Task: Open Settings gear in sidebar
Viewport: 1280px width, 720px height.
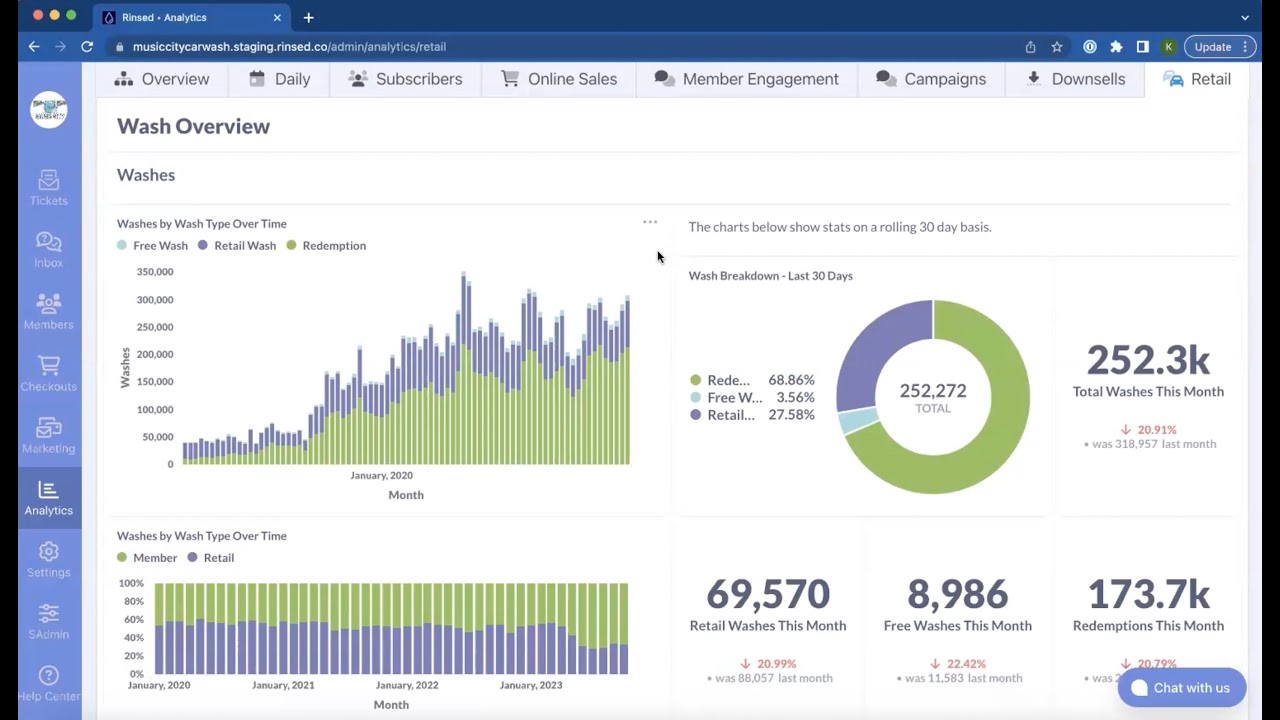Action: (x=48, y=560)
